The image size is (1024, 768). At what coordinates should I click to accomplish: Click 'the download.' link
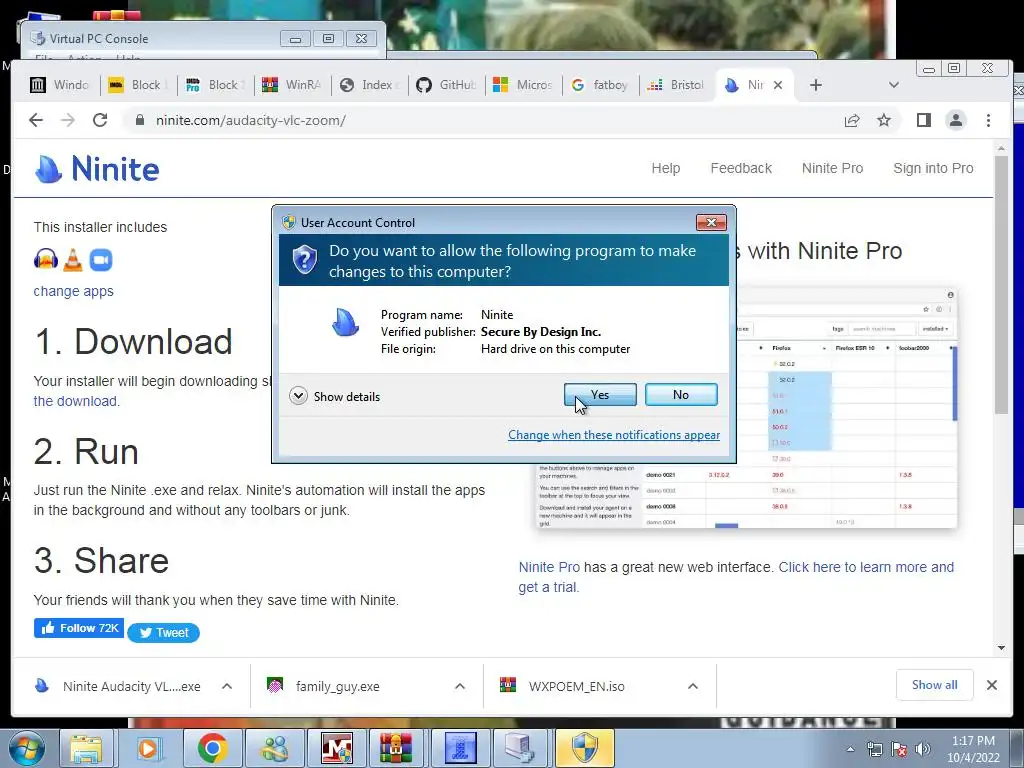coord(76,401)
